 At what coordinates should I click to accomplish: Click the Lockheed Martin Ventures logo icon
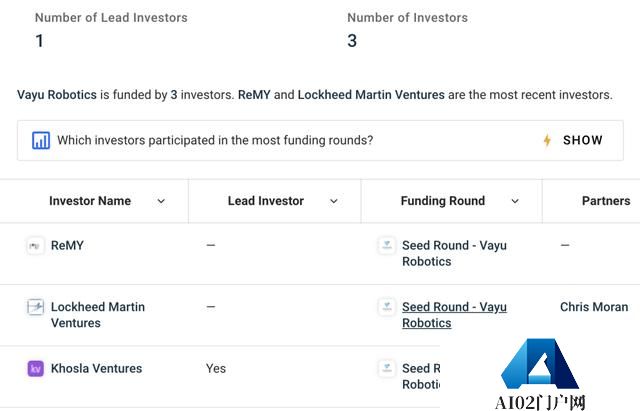[35, 307]
